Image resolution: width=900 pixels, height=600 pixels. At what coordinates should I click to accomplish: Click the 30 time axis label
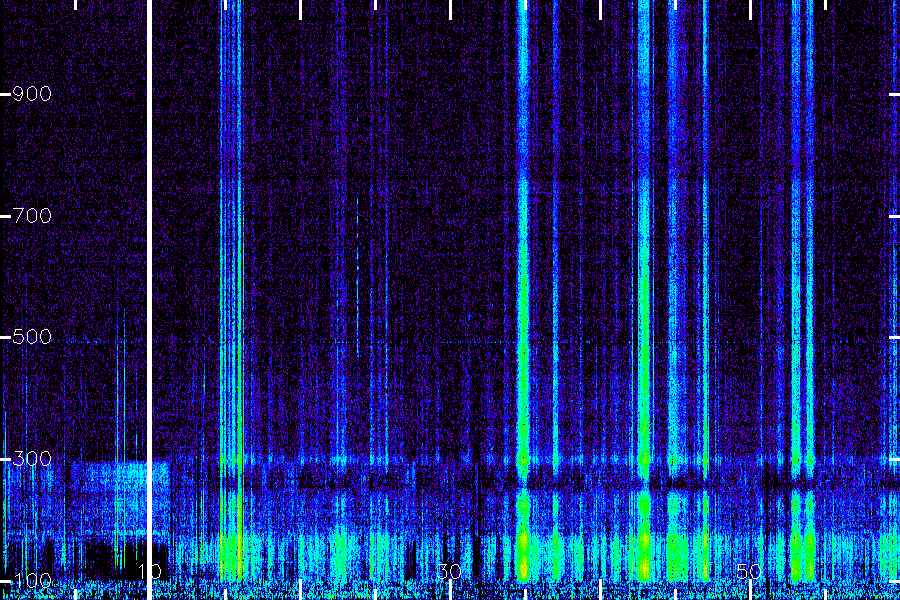pos(449,572)
